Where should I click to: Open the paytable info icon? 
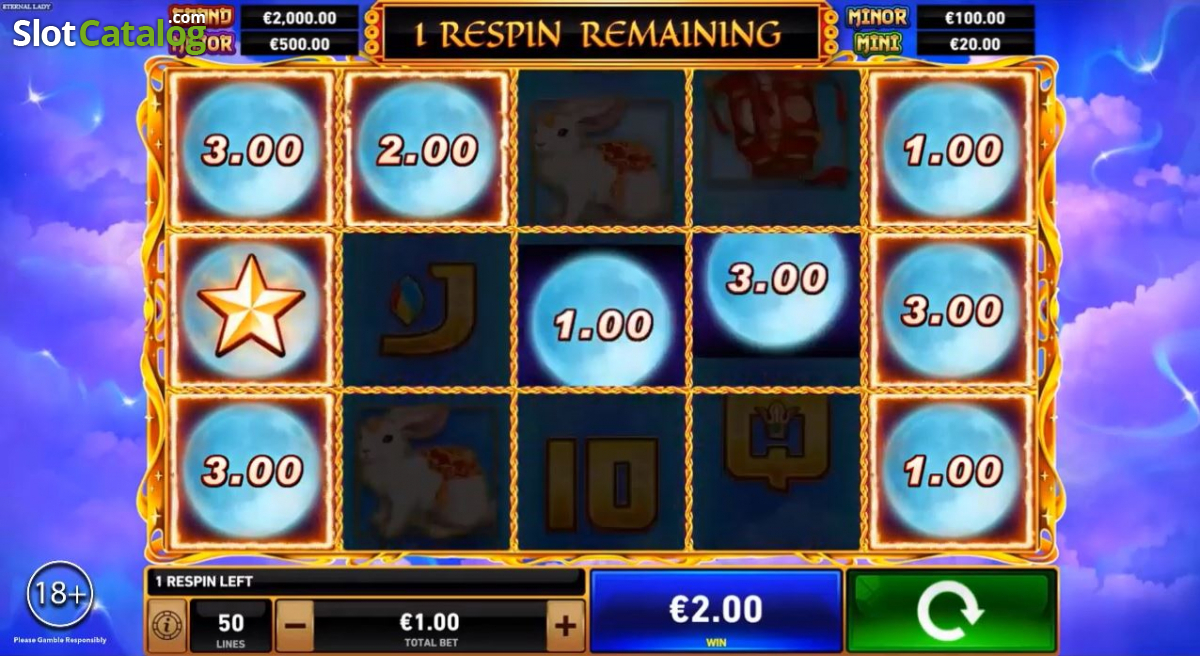(x=166, y=626)
